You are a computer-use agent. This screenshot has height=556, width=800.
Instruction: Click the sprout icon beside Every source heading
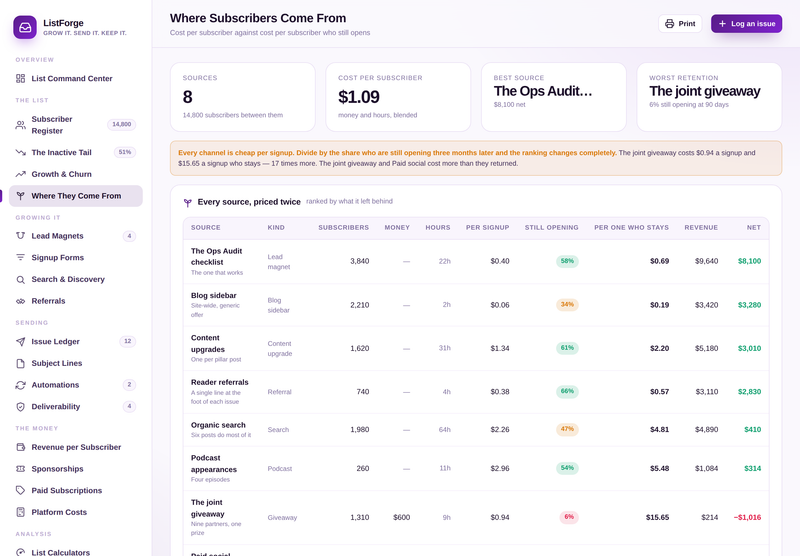(x=188, y=203)
